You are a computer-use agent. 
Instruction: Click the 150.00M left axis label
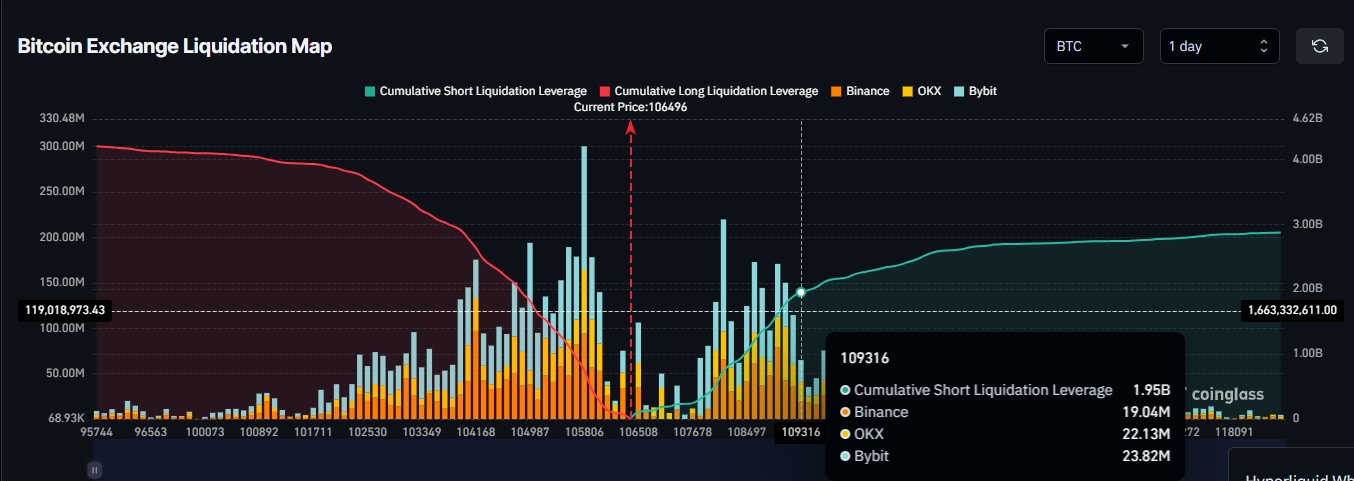pos(62,282)
